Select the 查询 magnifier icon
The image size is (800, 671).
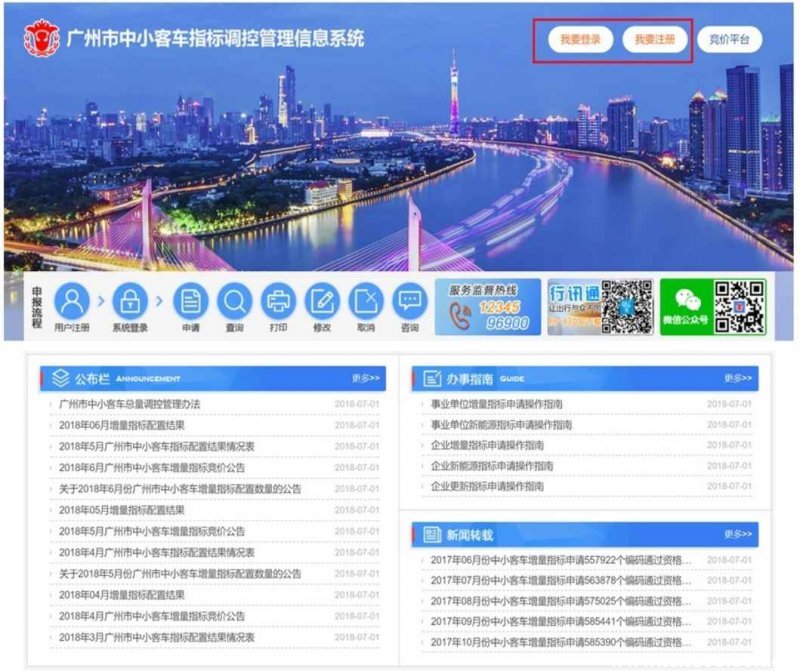click(235, 301)
